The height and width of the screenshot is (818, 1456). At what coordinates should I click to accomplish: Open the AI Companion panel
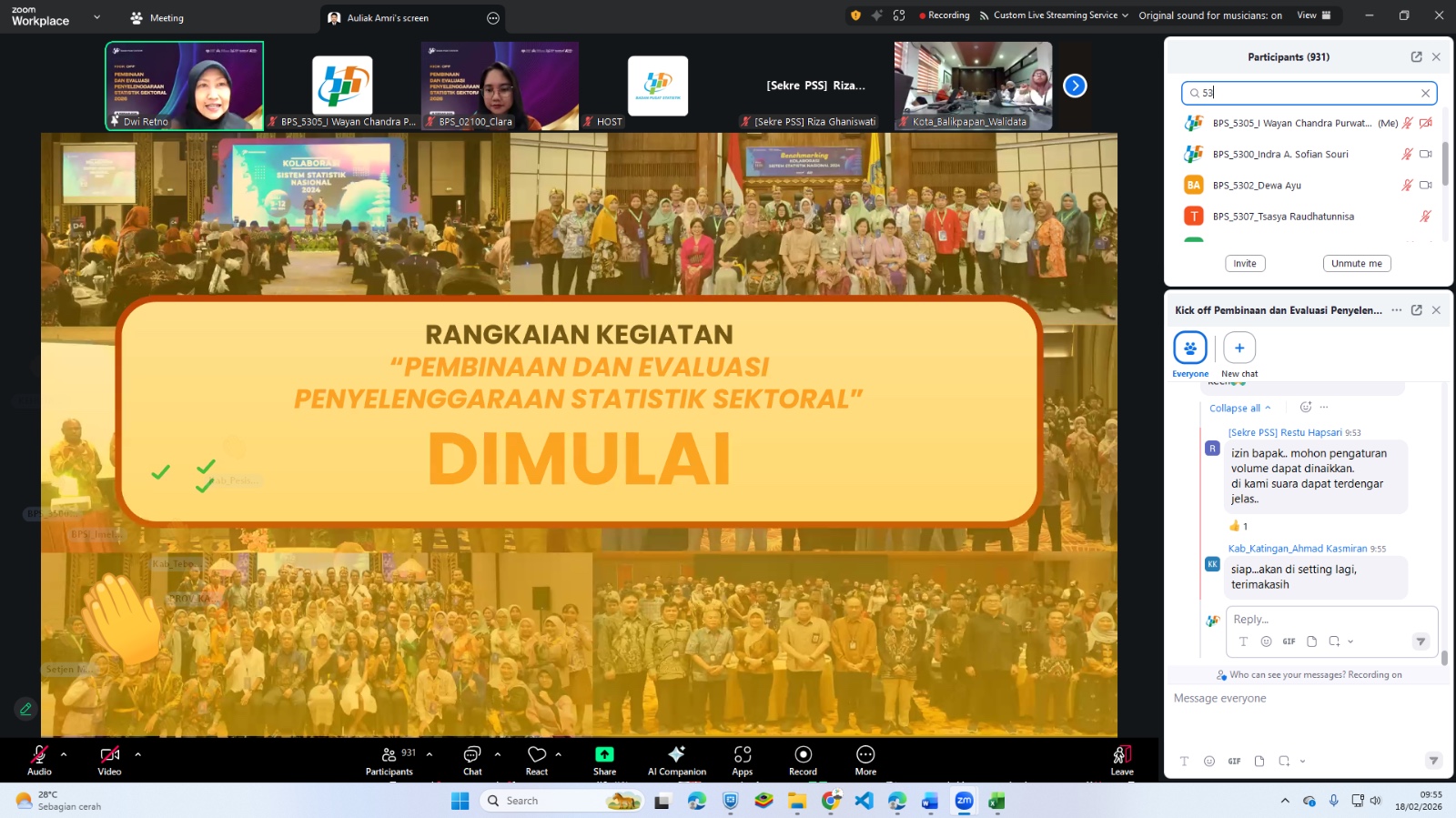click(x=676, y=760)
